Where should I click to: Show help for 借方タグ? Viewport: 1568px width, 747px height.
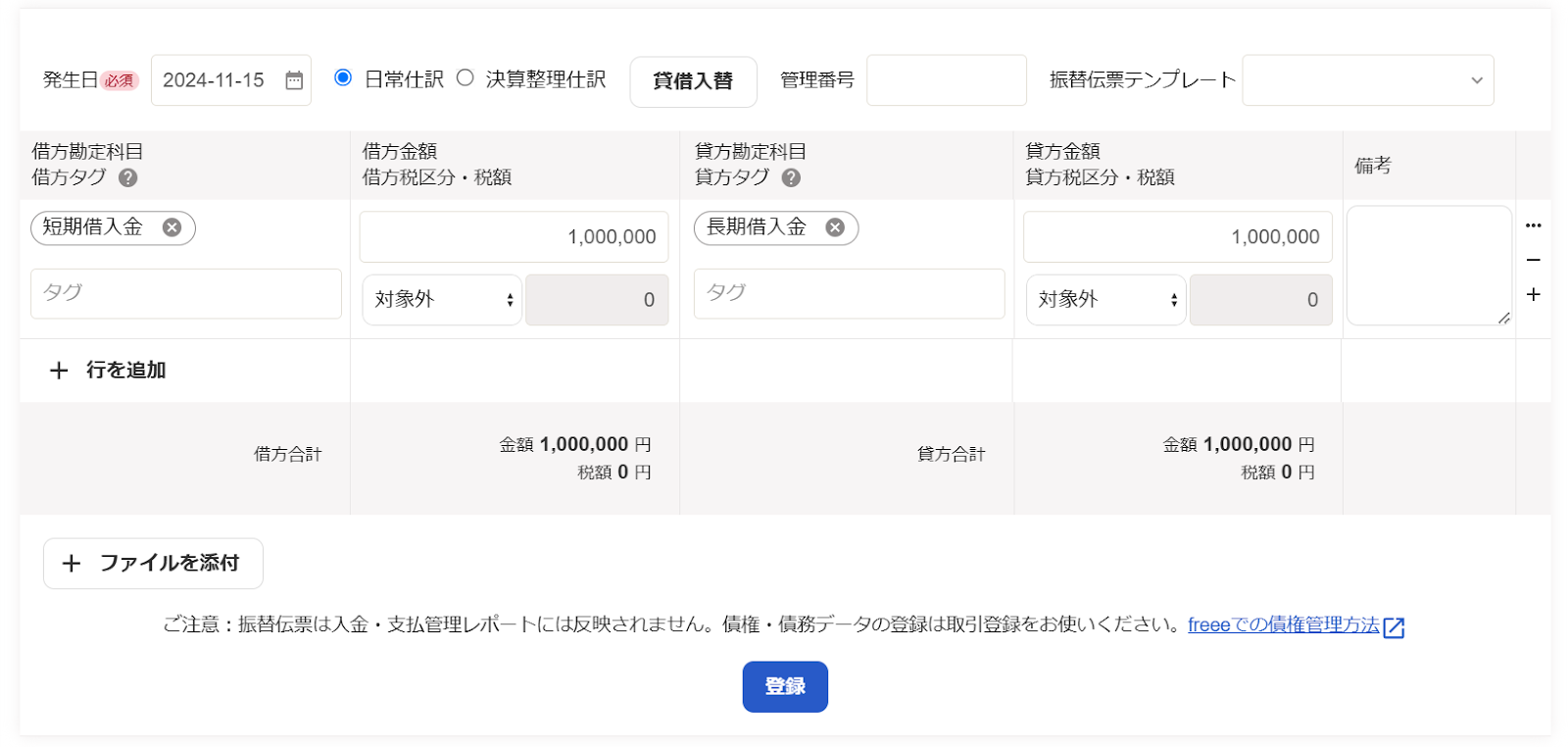(128, 177)
